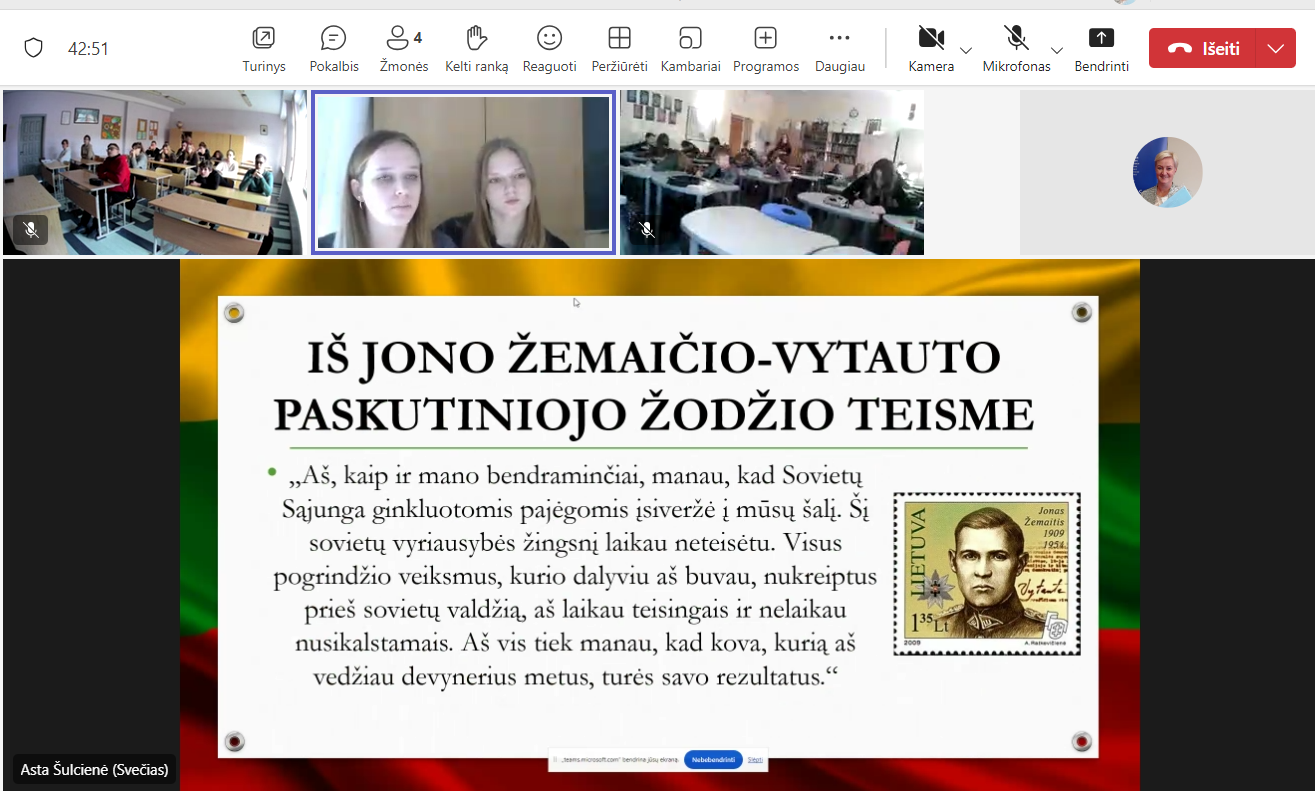Open the Programos apps menu
Screen dimensions: 1315x791
pyautogui.click(x=766, y=49)
